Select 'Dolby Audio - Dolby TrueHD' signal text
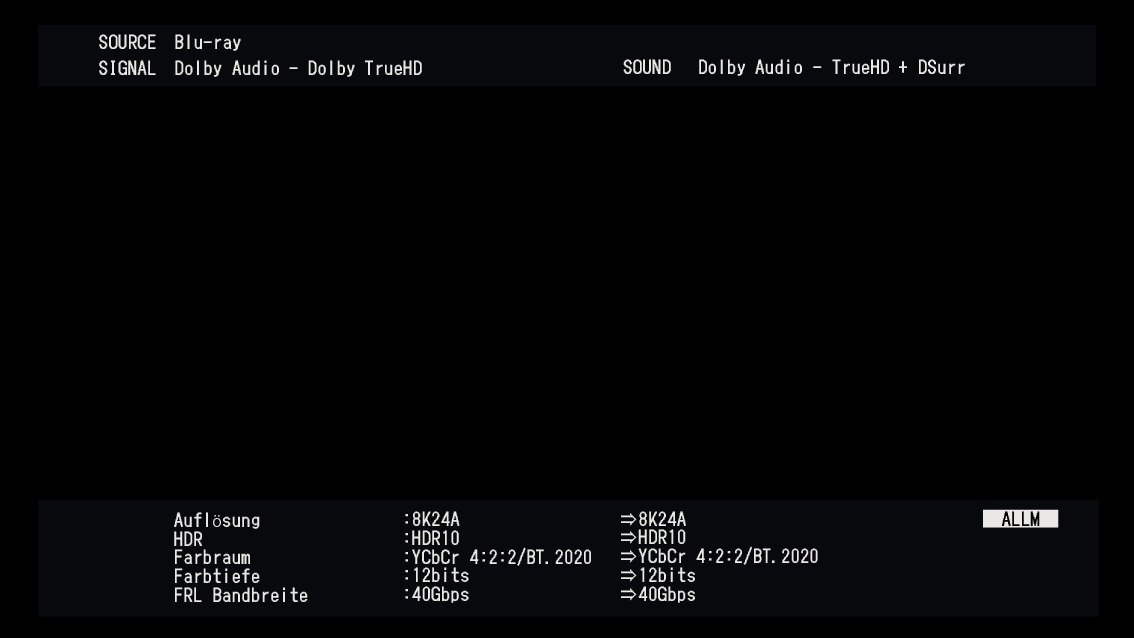 point(298,69)
